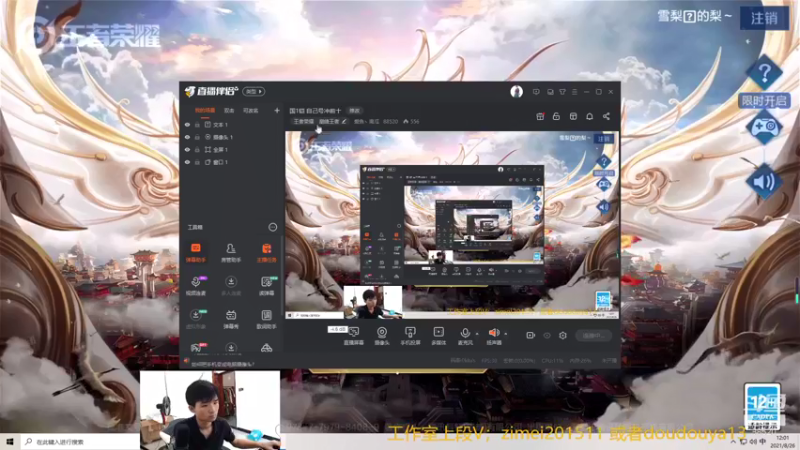This screenshot has height=450, width=800.
Task: Select the 全屏 1 source row
Action: (x=232, y=149)
